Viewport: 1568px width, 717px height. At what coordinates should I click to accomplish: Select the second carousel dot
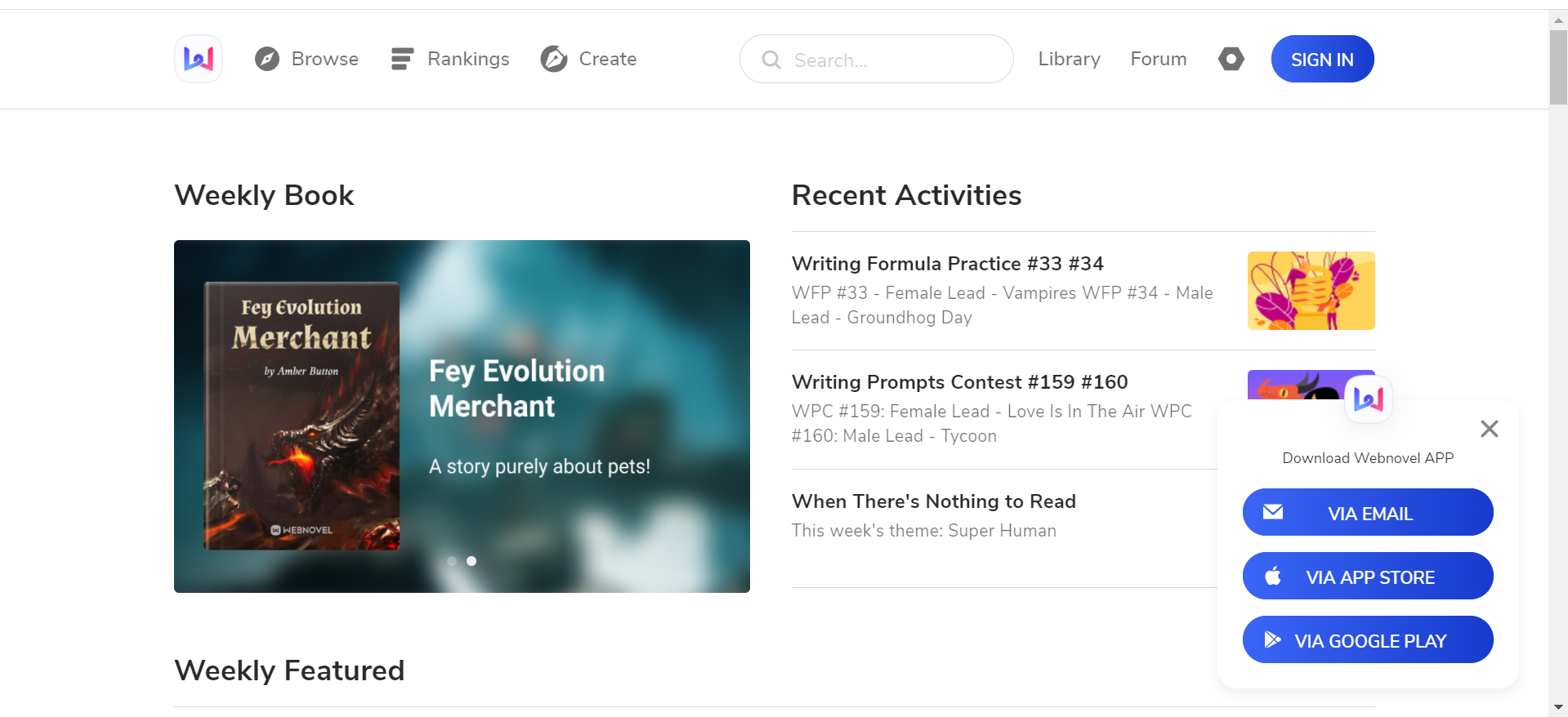(471, 561)
